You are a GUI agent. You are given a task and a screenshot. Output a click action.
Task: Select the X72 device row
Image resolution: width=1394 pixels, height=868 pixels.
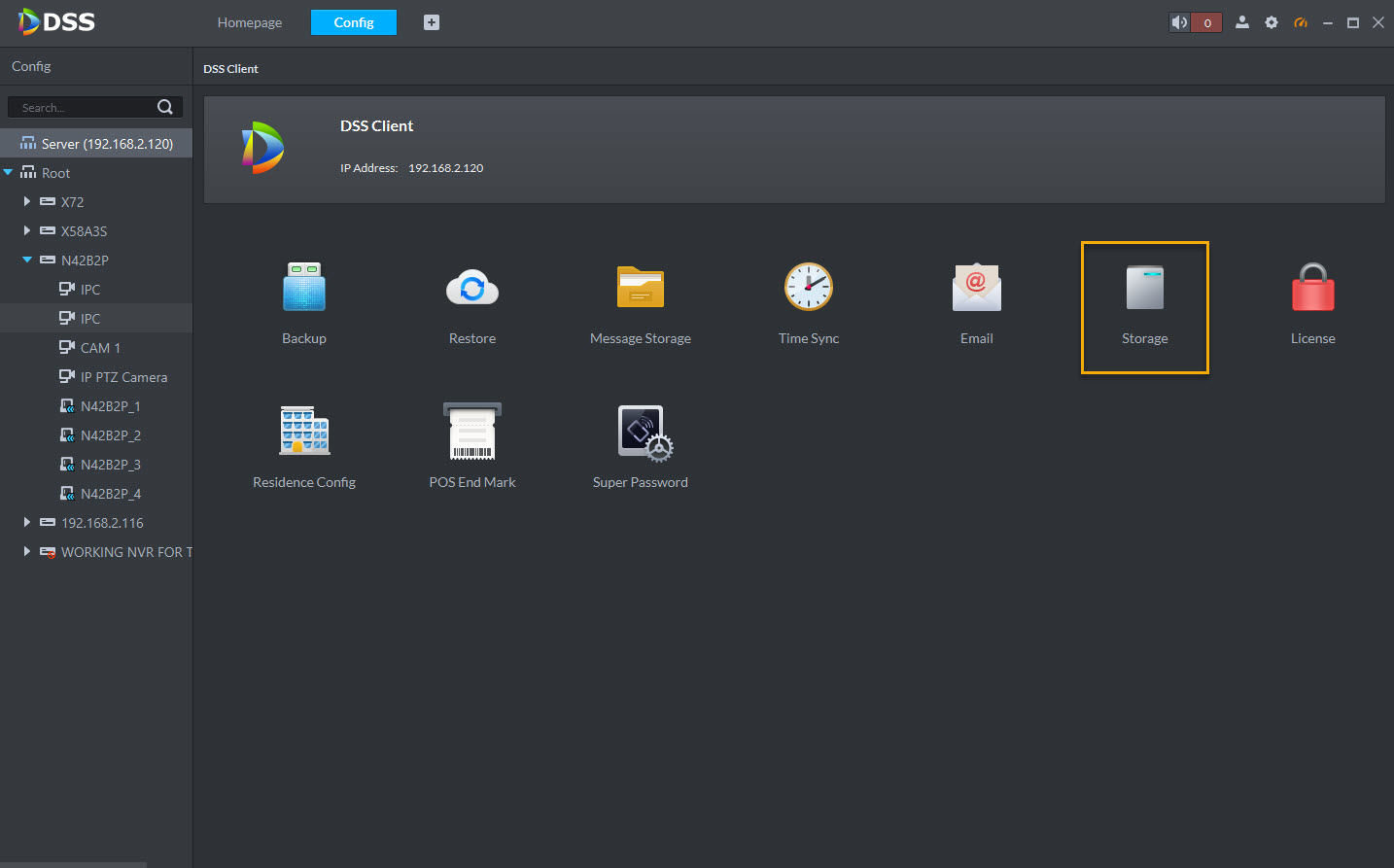(x=96, y=202)
